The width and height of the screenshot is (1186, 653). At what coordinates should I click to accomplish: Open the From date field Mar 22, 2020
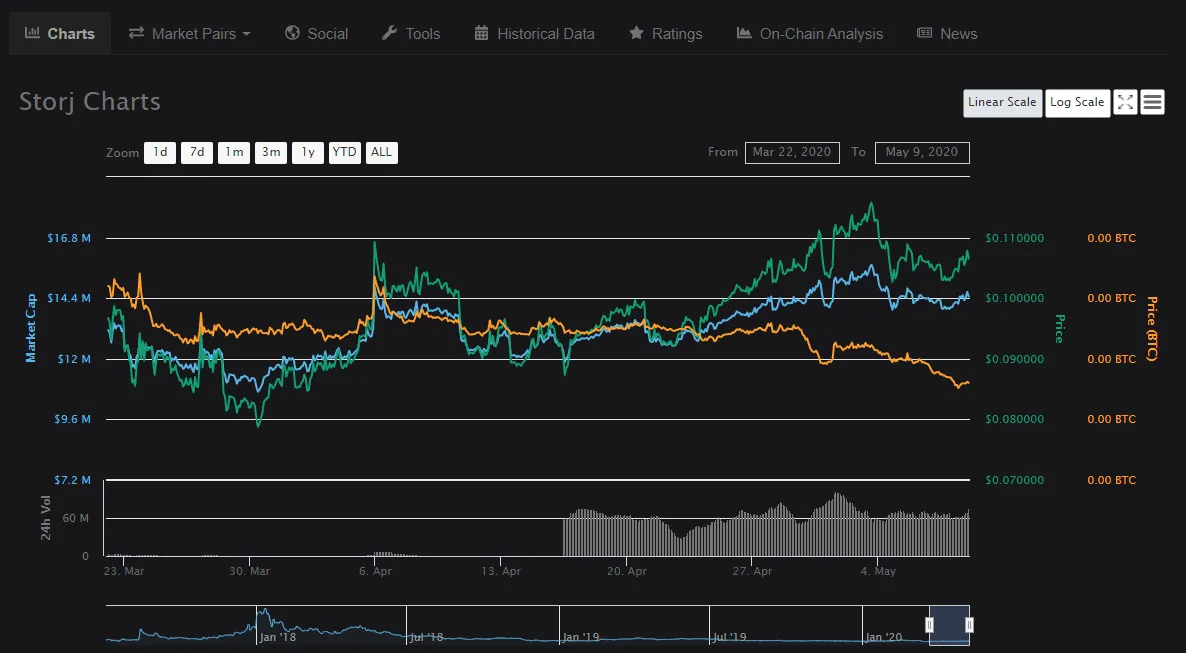(791, 152)
